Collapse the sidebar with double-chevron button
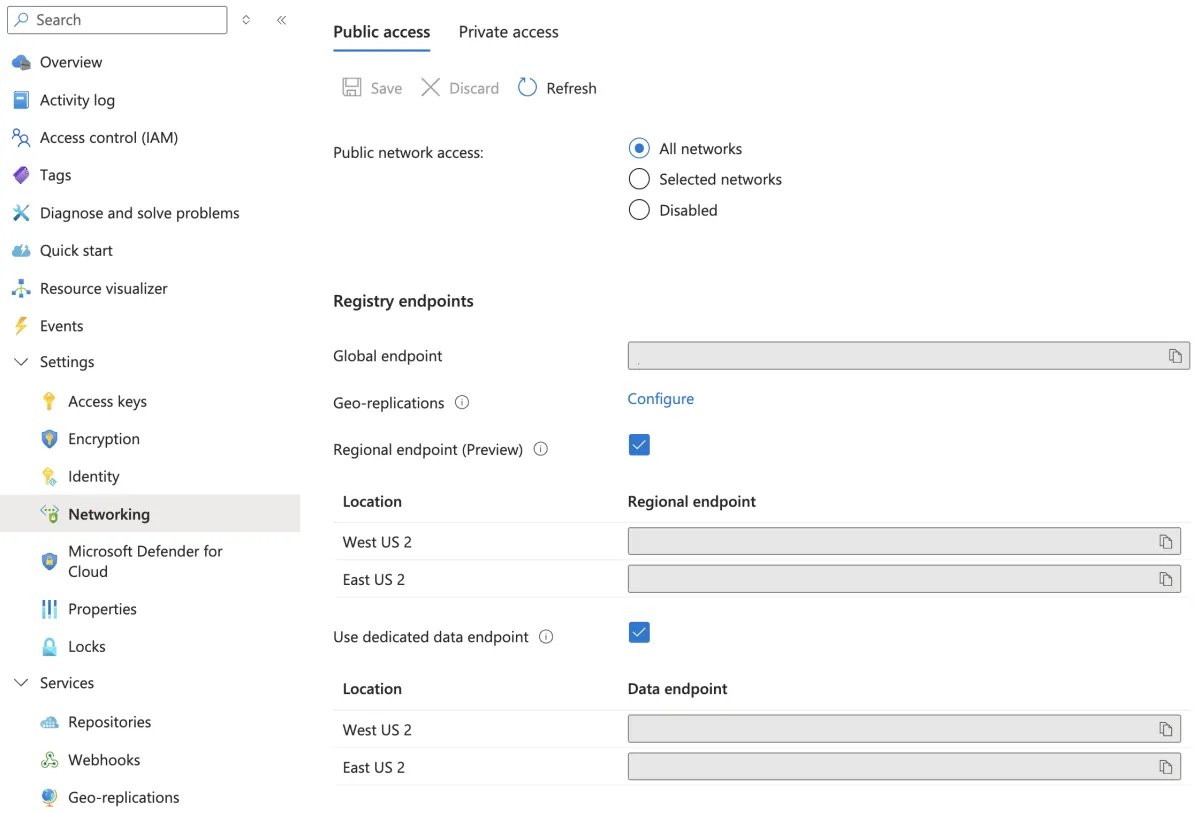This screenshot has height=814, width=1200. pos(282,20)
